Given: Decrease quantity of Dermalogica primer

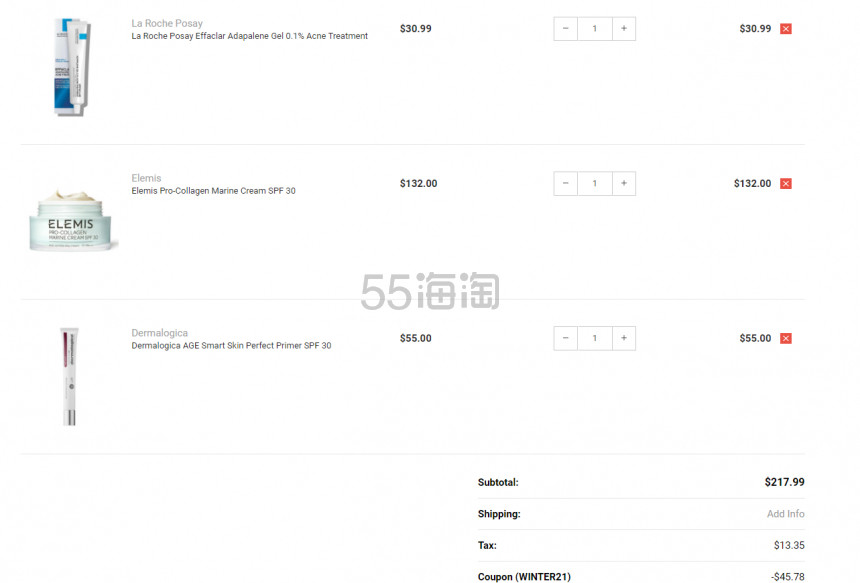Looking at the screenshot, I should 565,338.
